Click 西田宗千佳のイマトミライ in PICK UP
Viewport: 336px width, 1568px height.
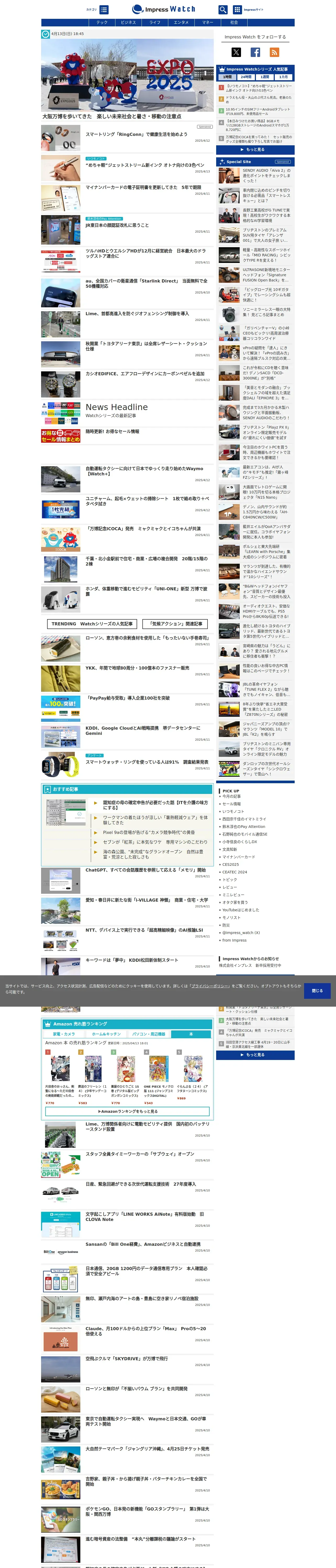(x=244, y=819)
